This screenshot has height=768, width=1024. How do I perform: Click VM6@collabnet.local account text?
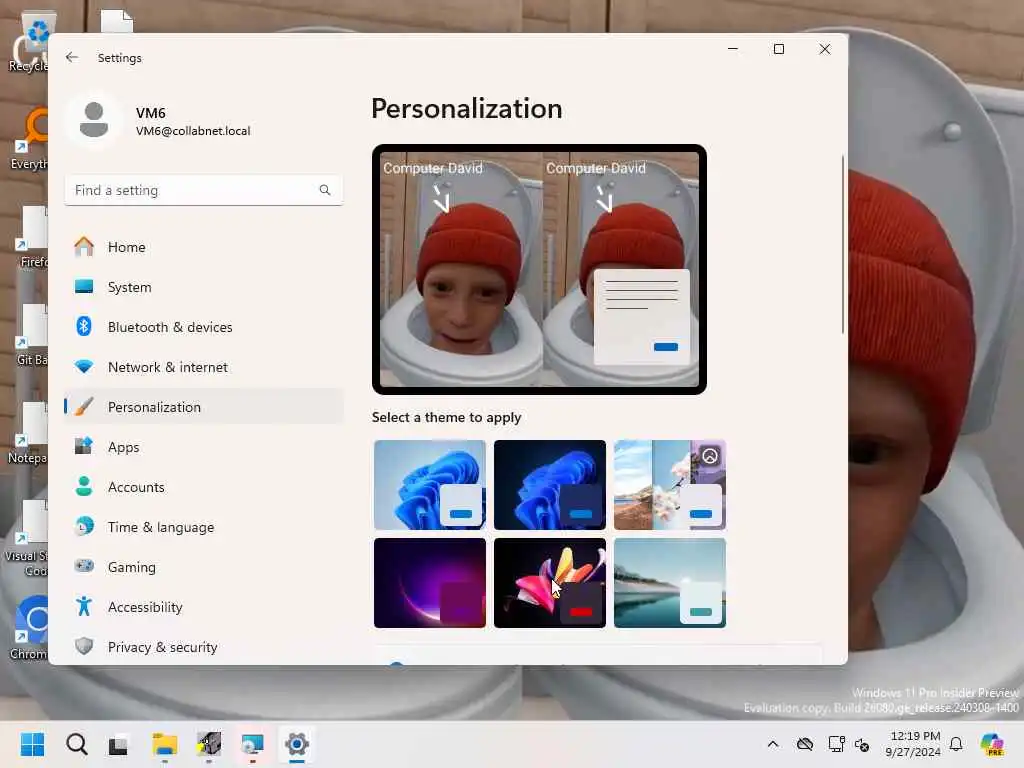(x=193, y=131)
